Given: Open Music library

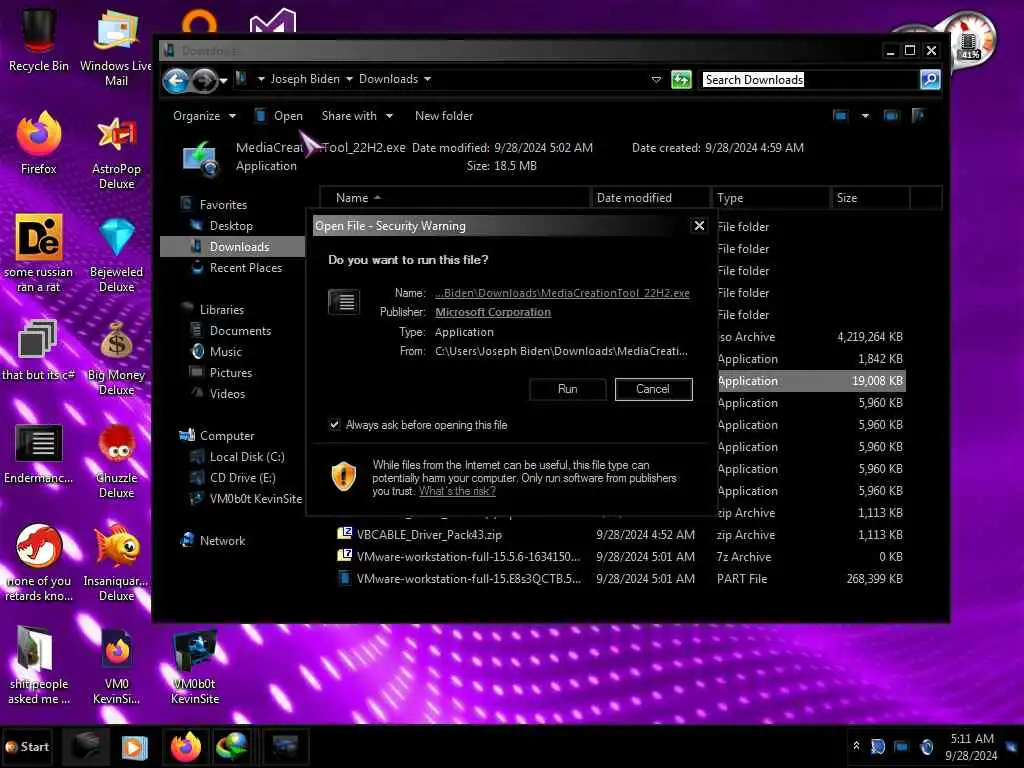Looking at the screenshot, I should 225,352.
